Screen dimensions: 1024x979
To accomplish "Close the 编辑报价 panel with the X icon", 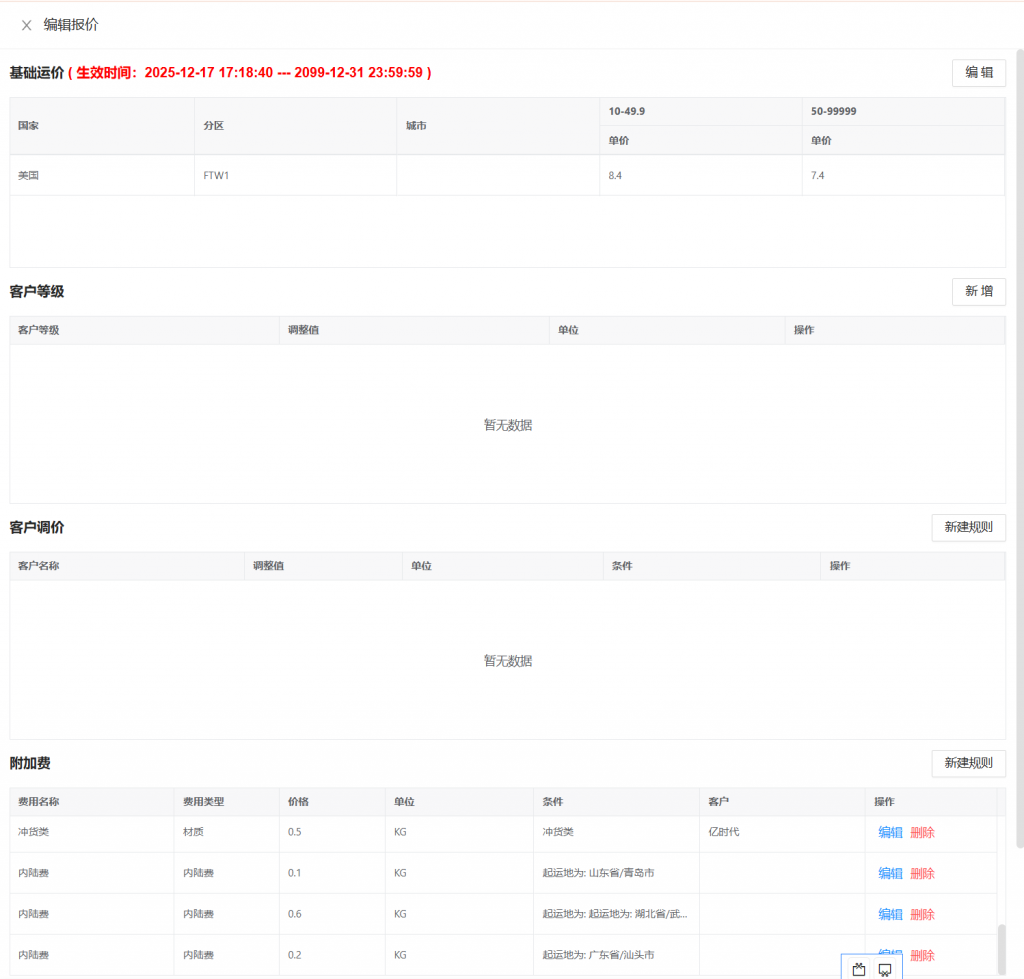I will pos(27,25).
